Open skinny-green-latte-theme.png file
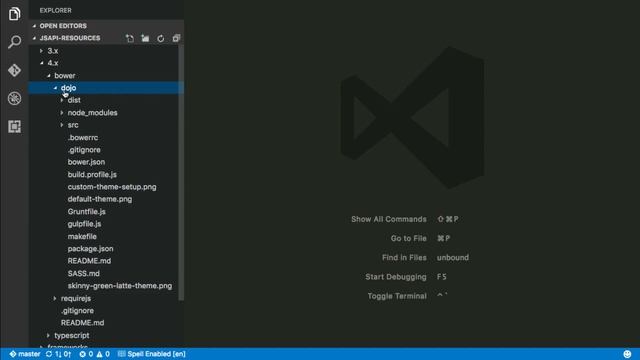The height and width of the screenshot is (360, 640). click(120, 286)
